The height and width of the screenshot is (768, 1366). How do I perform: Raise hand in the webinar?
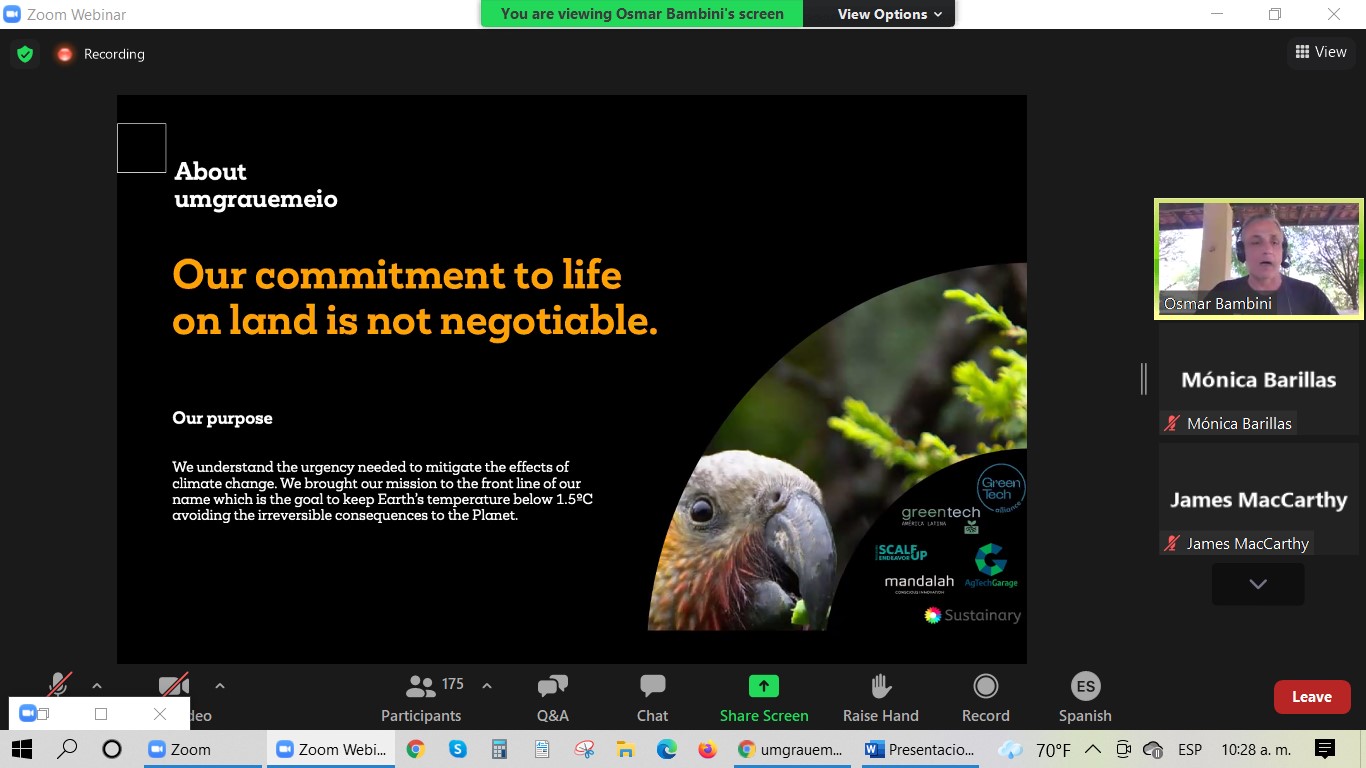point(880,697)
